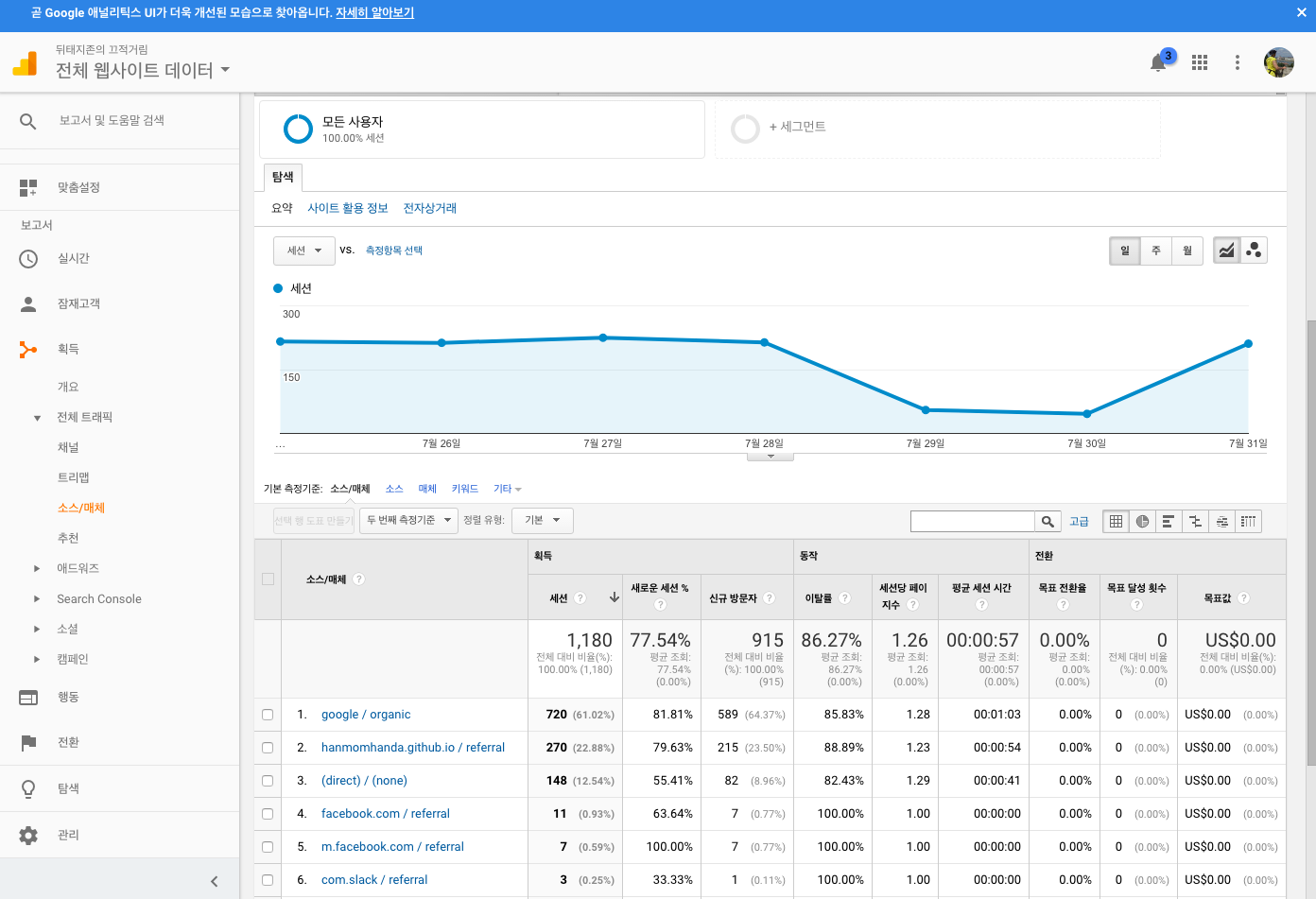The image size is (1316, 899).
Task: Open 채널 in the sidebar
Action: pos(68,448)
